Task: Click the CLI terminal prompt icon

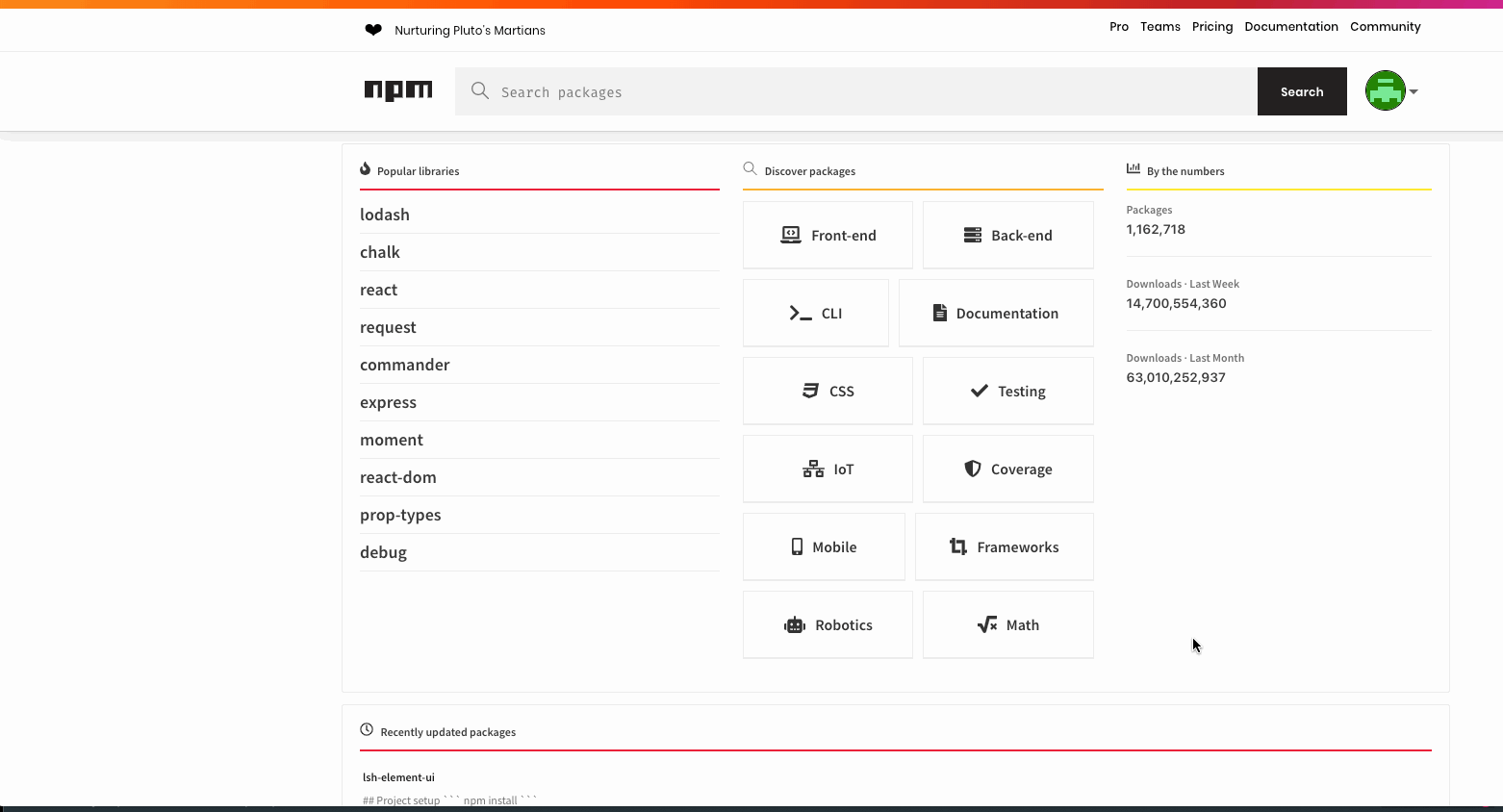Action: click(801, 313)
